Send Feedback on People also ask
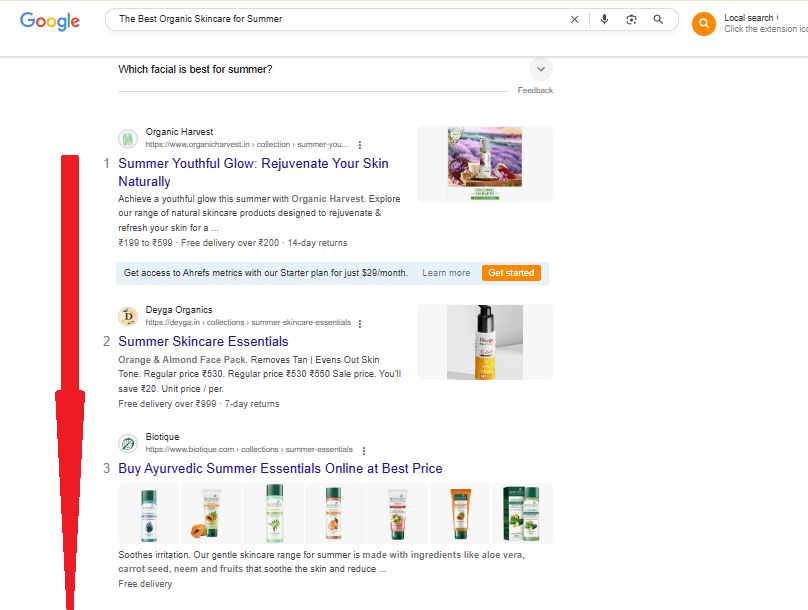This screenshot has width=808, height=610. 535,90
